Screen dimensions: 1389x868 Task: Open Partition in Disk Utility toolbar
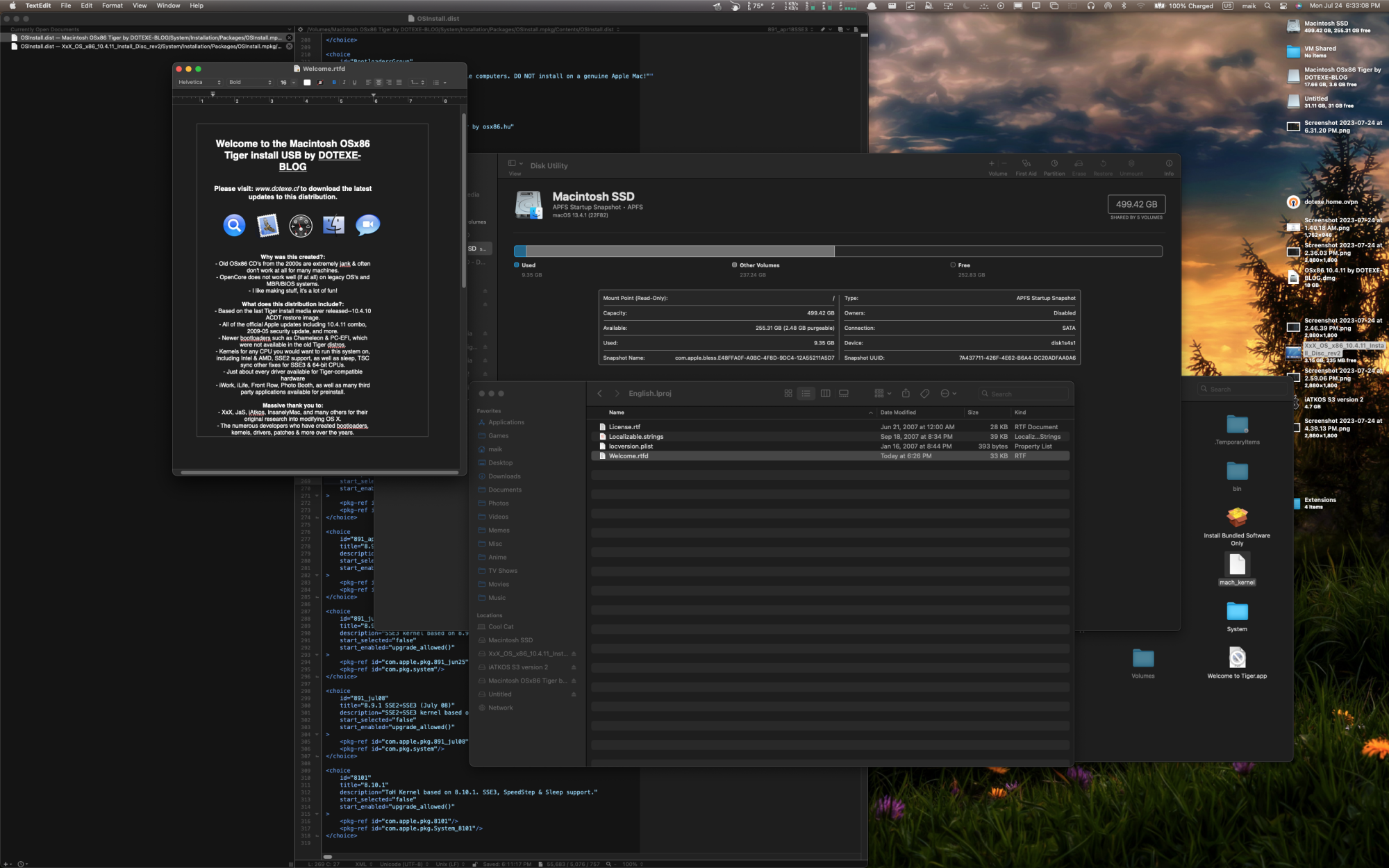click(x=1054, y=167)
